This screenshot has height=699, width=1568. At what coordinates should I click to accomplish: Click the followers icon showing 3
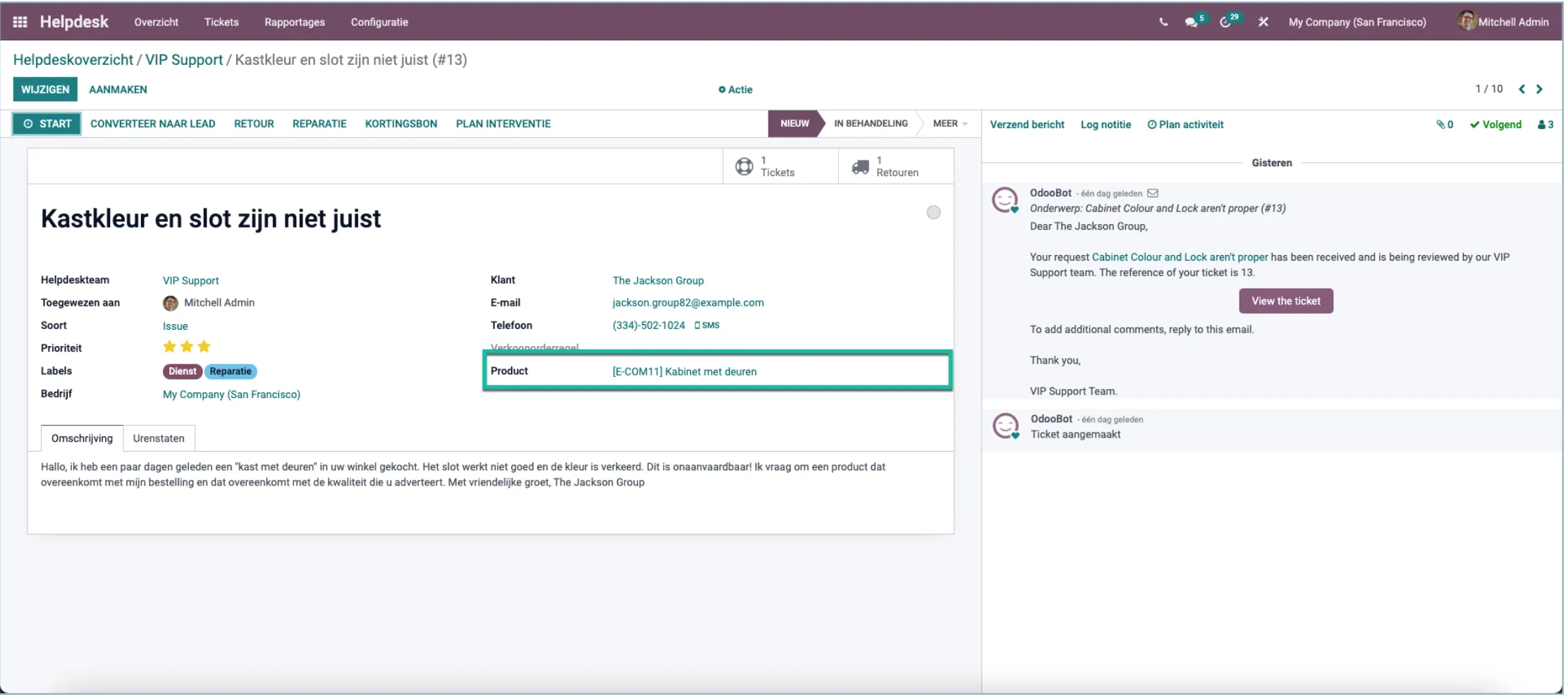pyautogui.click(x=1546, y=124)
